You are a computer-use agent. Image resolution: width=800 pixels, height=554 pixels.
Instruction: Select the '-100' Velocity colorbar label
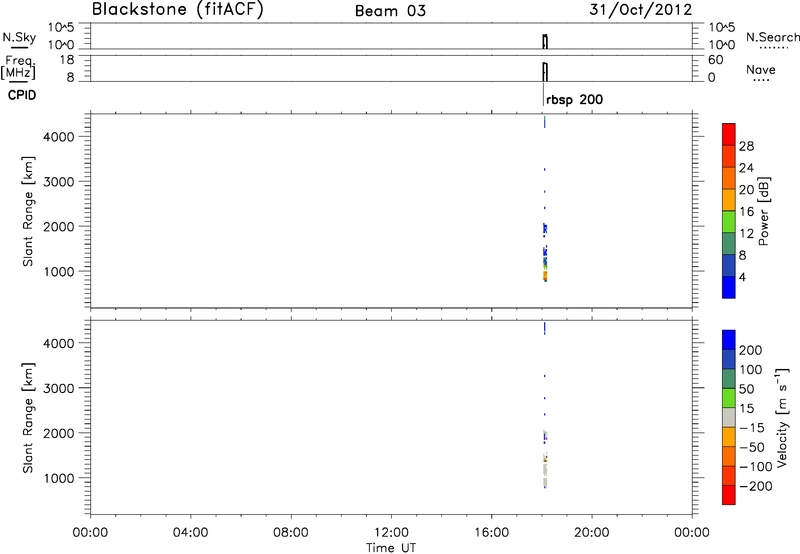pyautogui.click(x=756, y=467)
